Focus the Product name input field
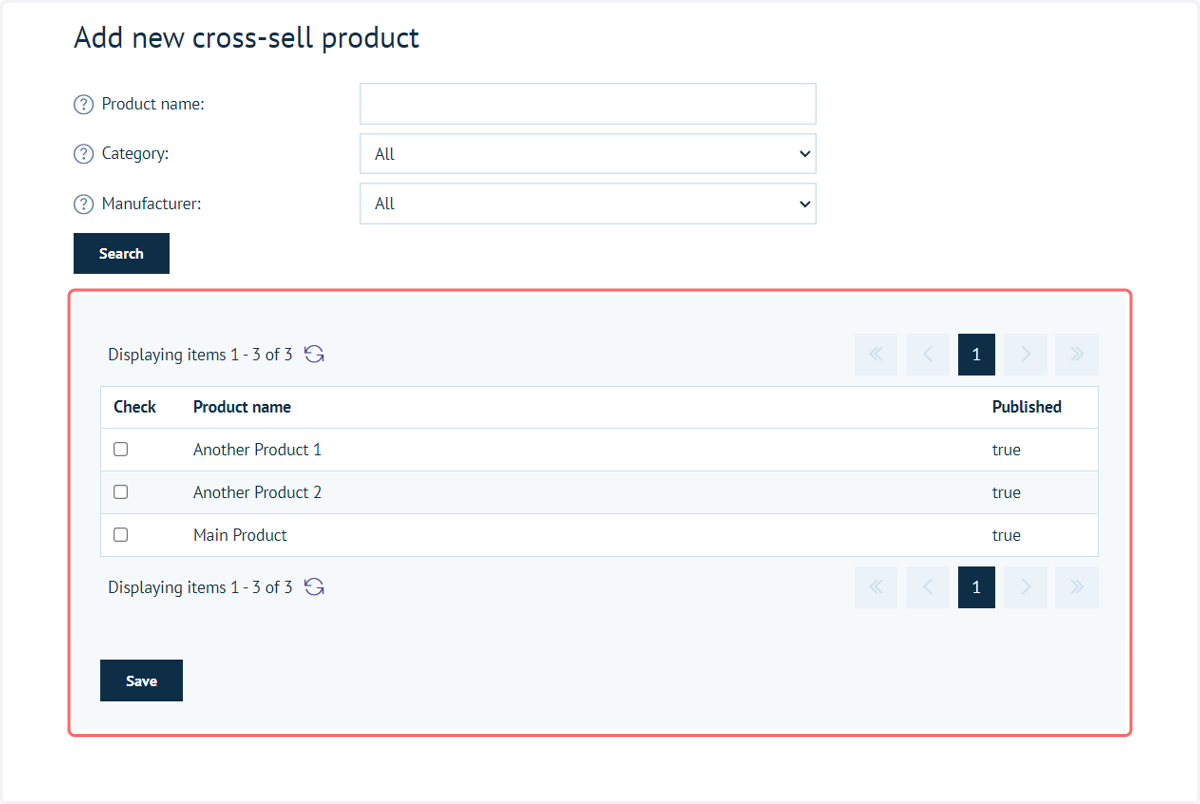The width and height of the screenshot is (1200, 804). (x=588, y=104)
